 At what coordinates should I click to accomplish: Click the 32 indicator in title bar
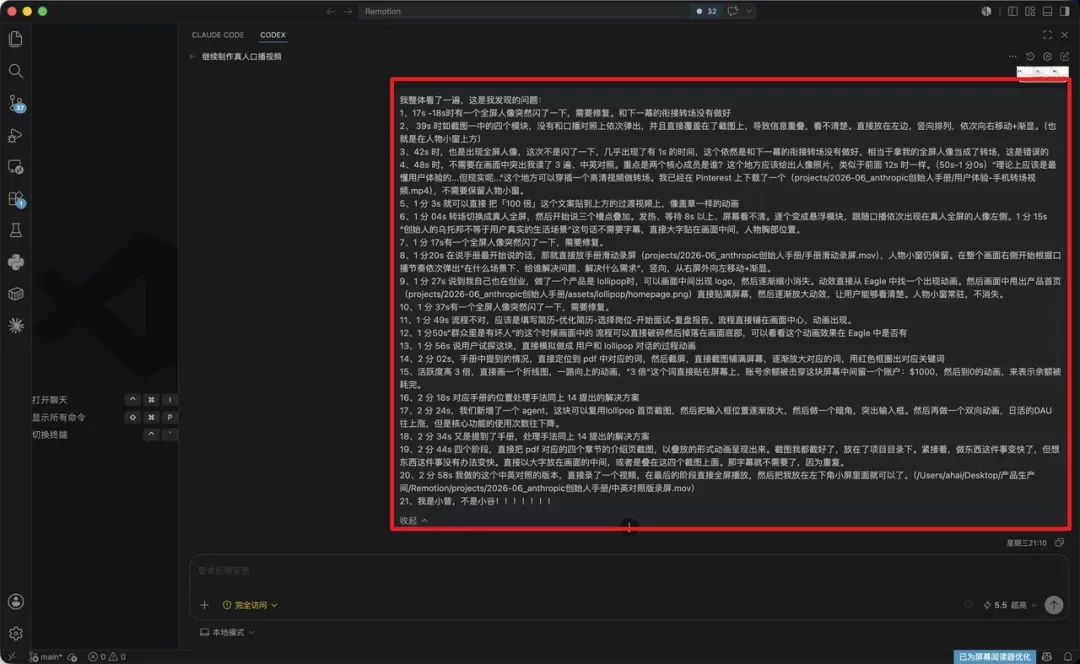707,11
